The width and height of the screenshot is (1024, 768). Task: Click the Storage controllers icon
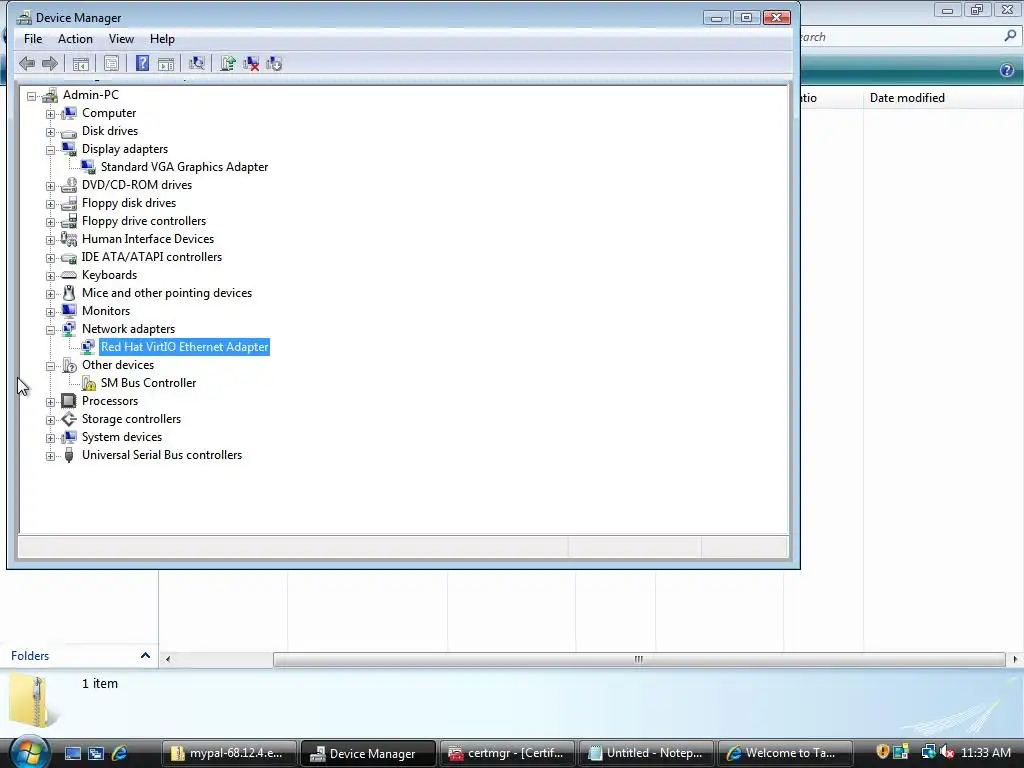tap(69, 419)
